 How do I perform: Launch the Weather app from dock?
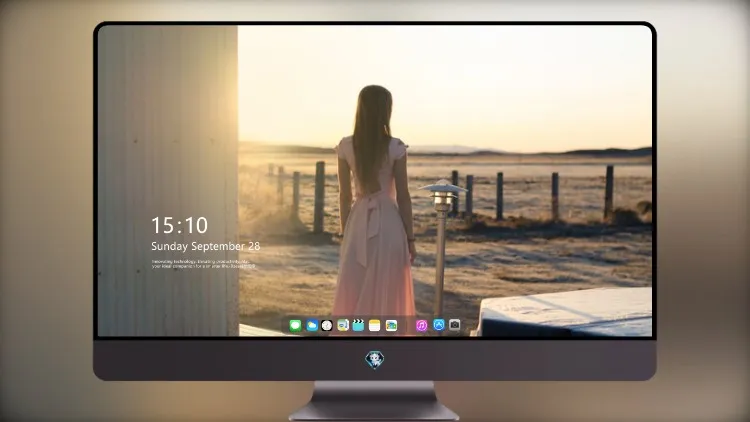[x=312, y=326]
